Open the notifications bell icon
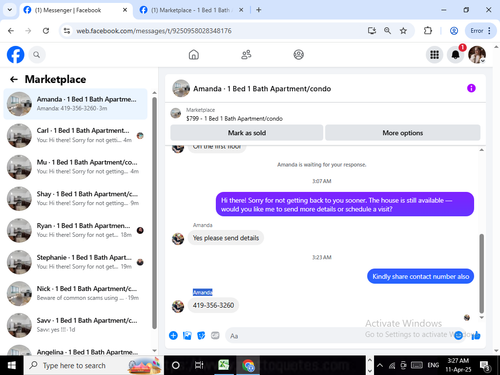Screen dimensions: 500x375 [456, 55]
